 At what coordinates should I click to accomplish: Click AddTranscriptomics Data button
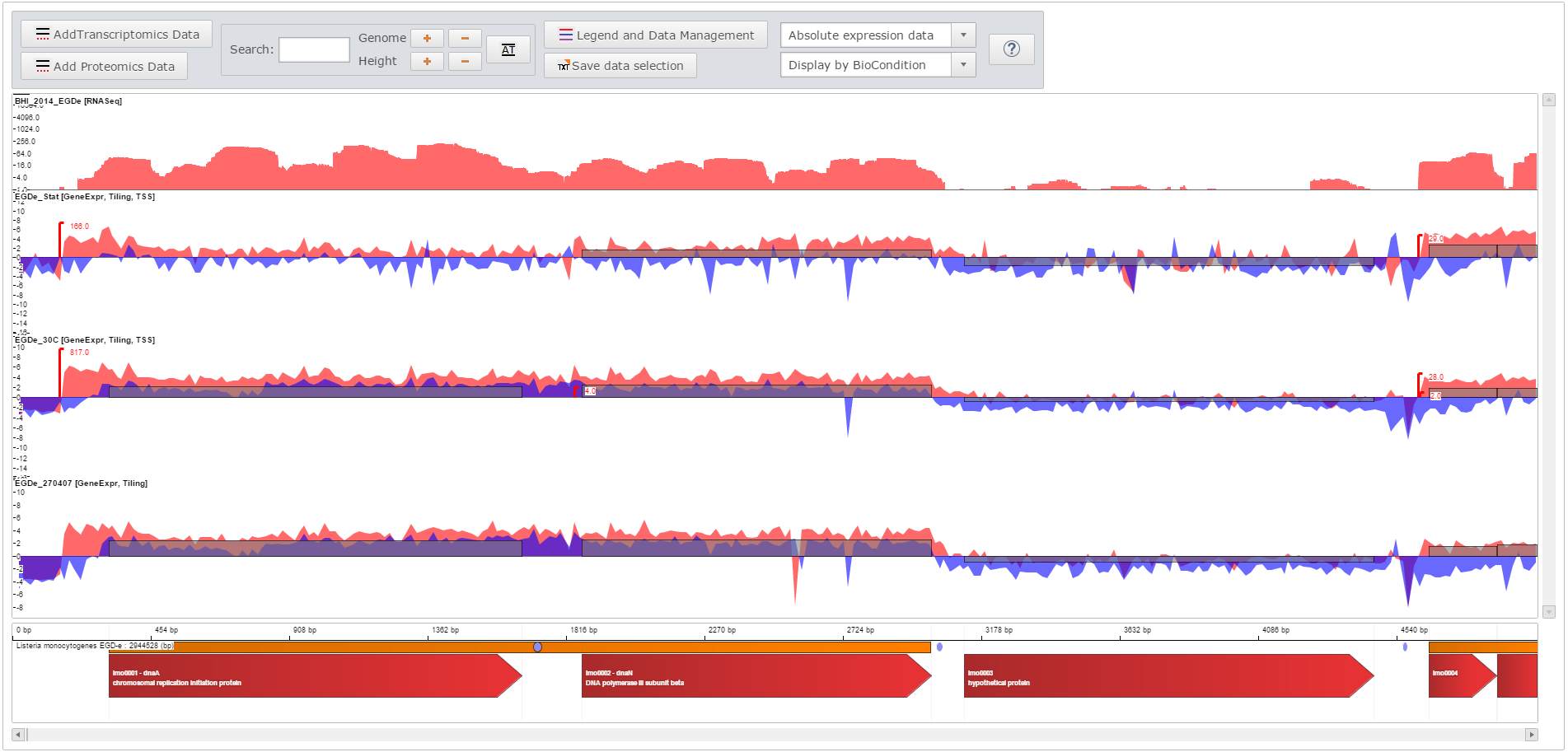(116, 35)
